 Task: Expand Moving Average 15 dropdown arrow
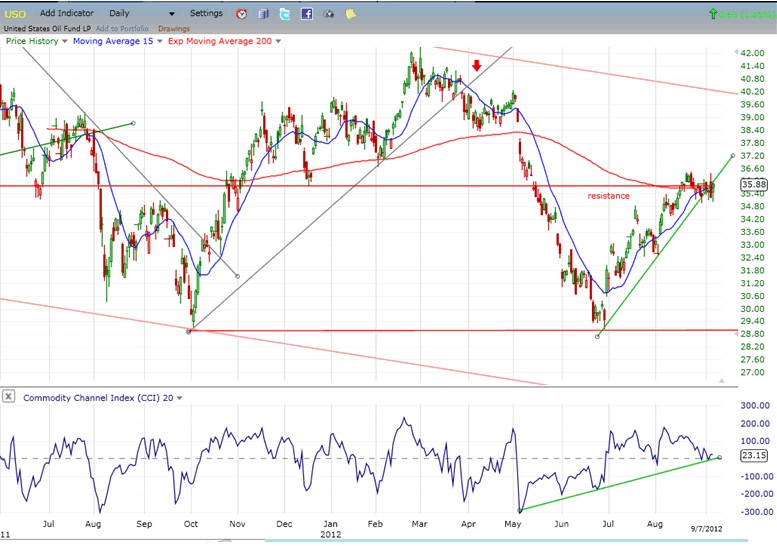[x=160, y=41]
